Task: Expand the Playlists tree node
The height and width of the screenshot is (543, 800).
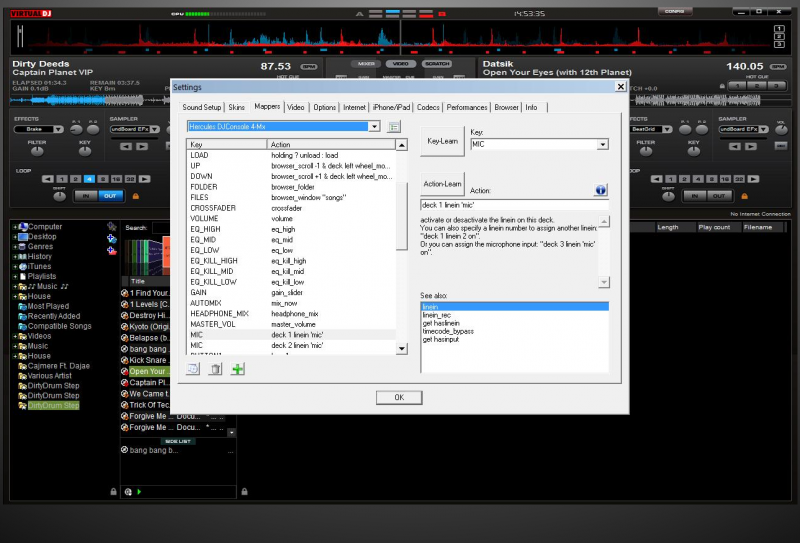Action: (x=14, y=276)
